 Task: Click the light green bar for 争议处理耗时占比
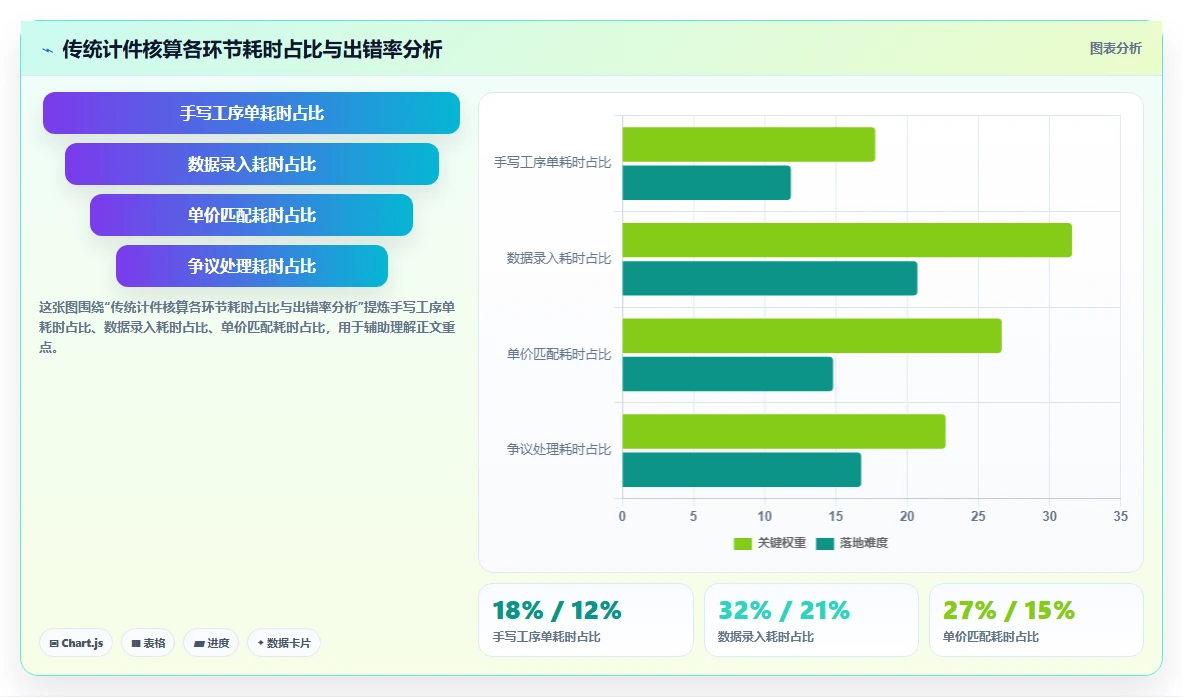(784, 431)
